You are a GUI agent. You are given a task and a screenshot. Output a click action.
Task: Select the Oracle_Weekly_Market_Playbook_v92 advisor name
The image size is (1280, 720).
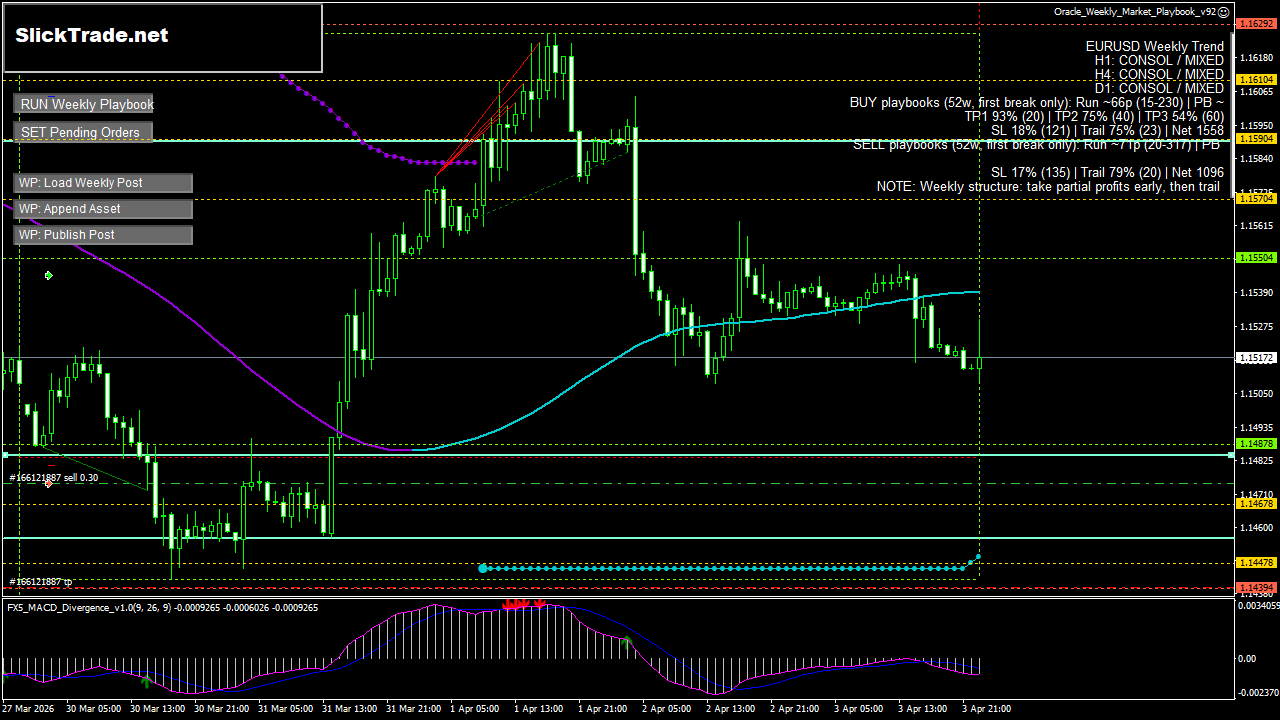coord(1135,12)
